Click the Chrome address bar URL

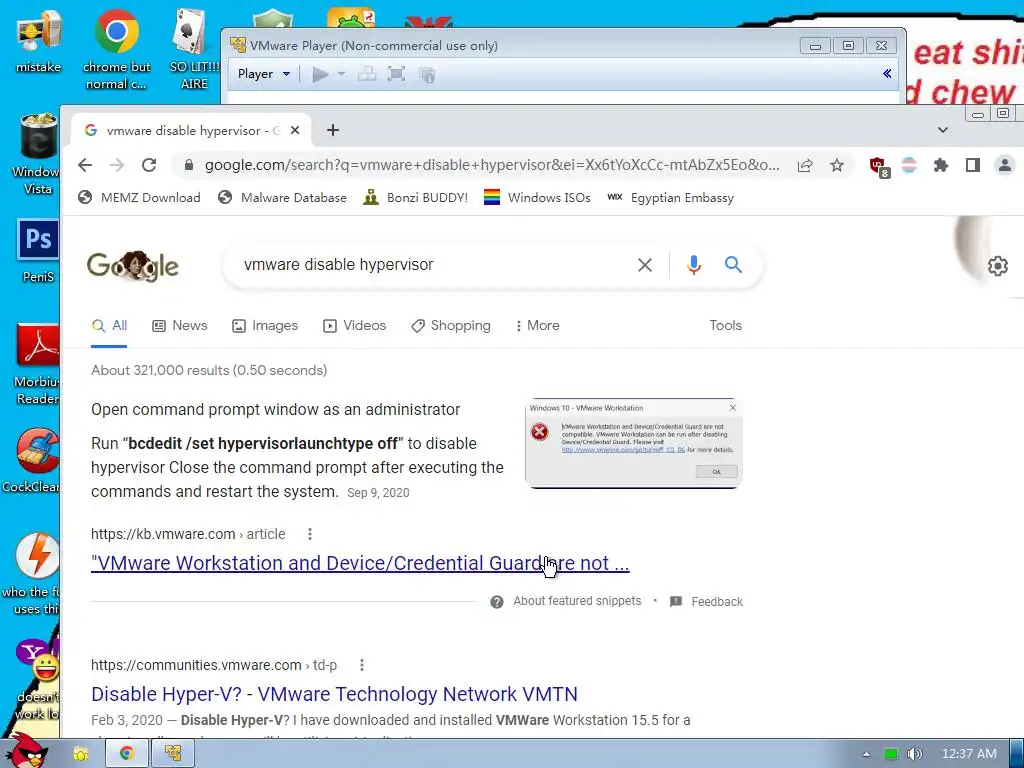(x=491, y=165)
